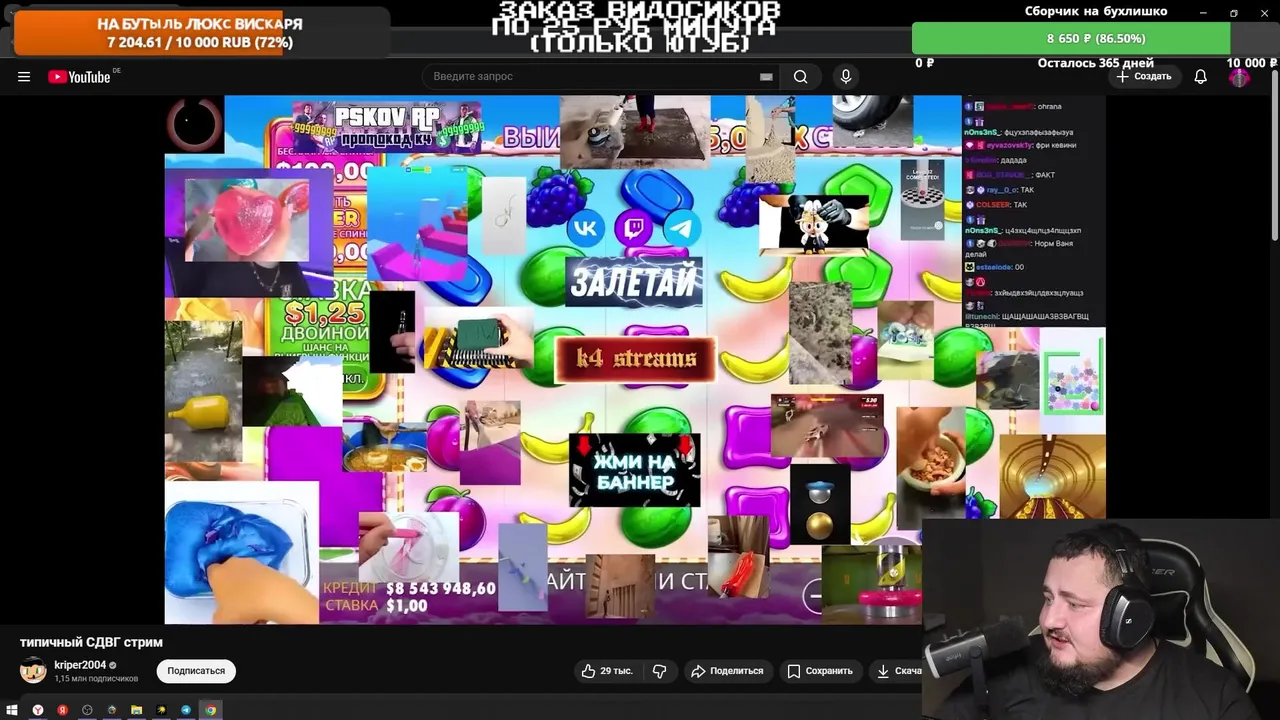
Task: Open the on-screen keyboard in search box
Action: [766, 77]
